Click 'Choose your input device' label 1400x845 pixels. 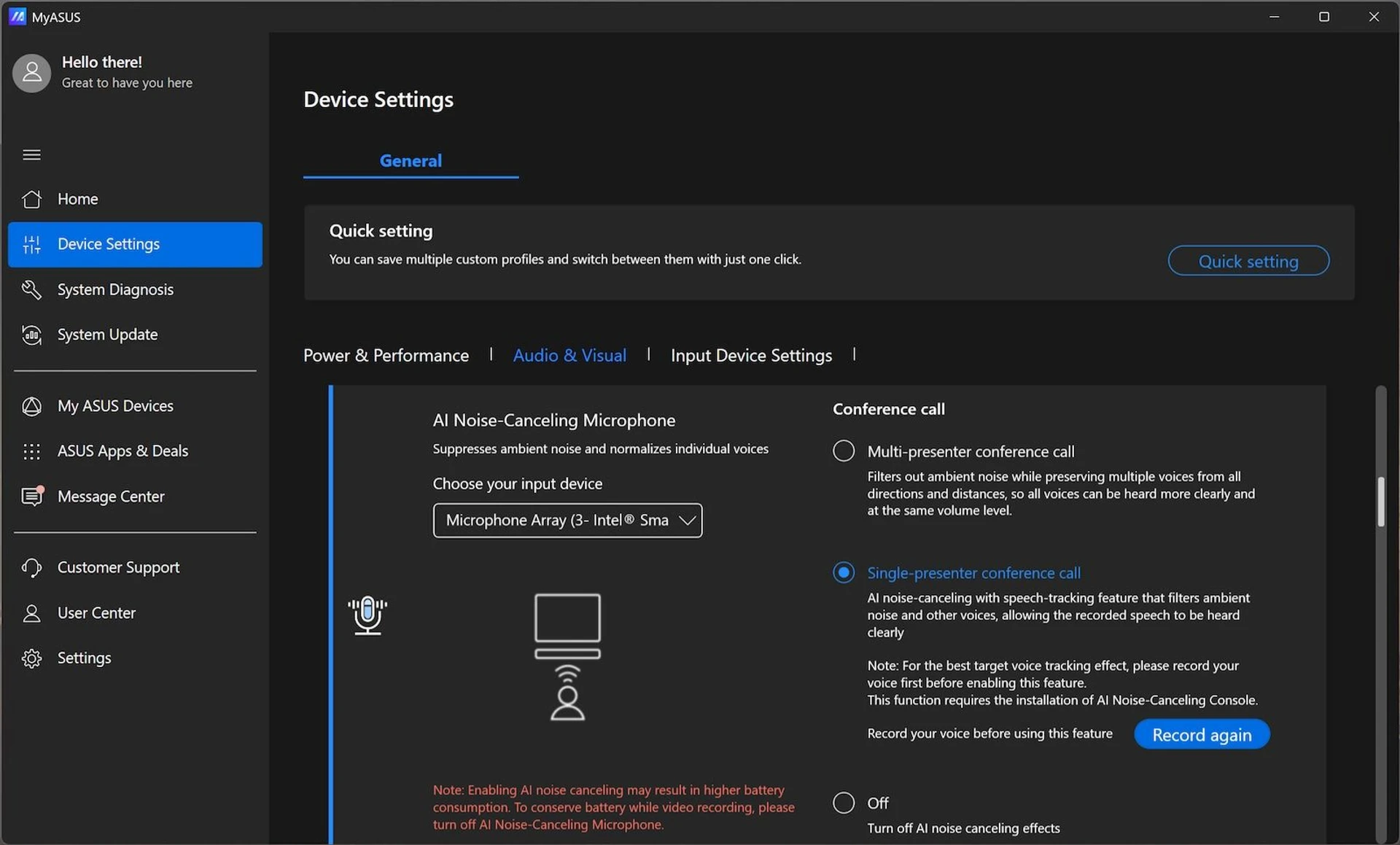tap(518, 483)
